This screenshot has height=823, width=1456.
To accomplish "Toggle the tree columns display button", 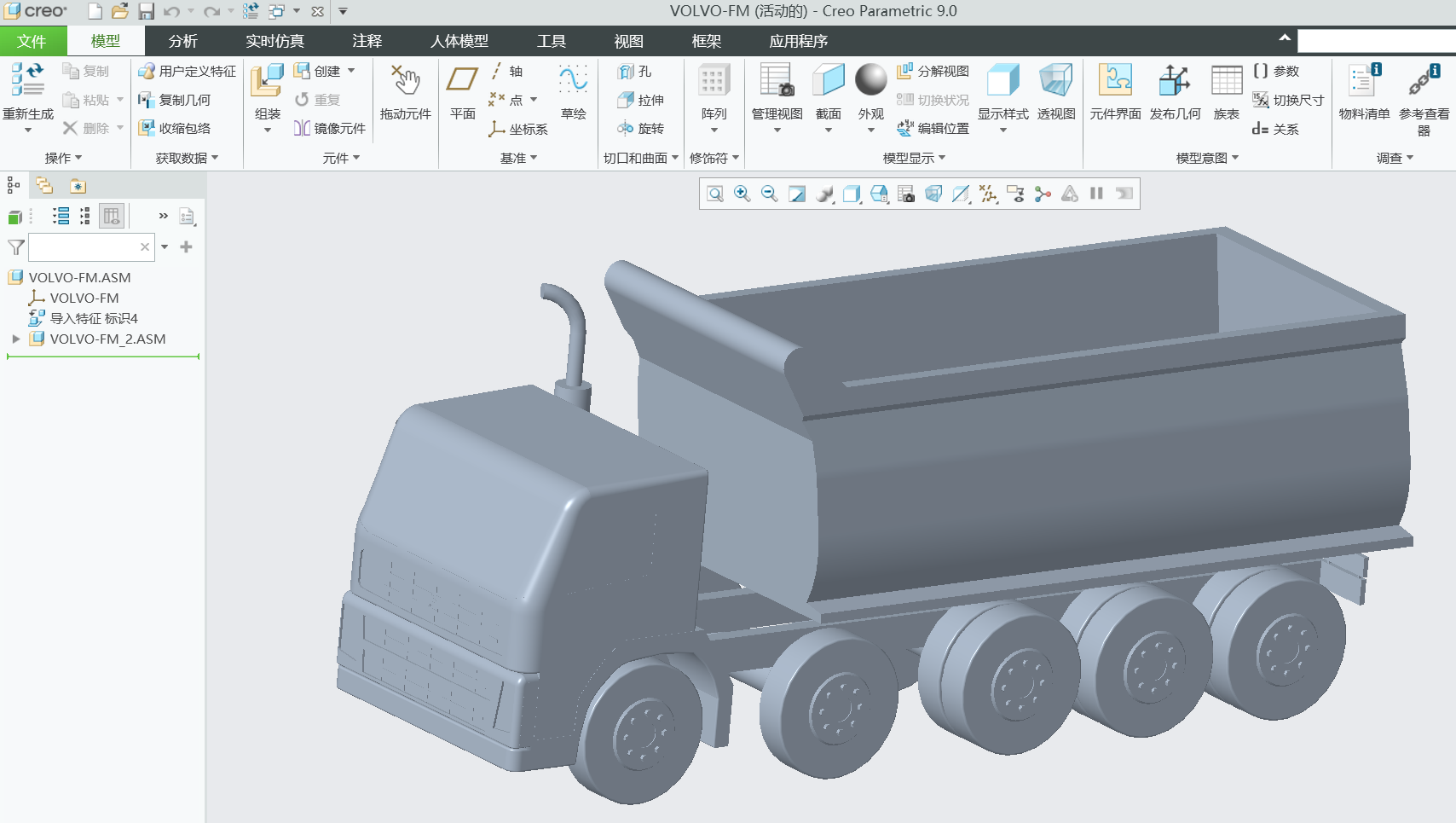I will [x=112, y=217].
